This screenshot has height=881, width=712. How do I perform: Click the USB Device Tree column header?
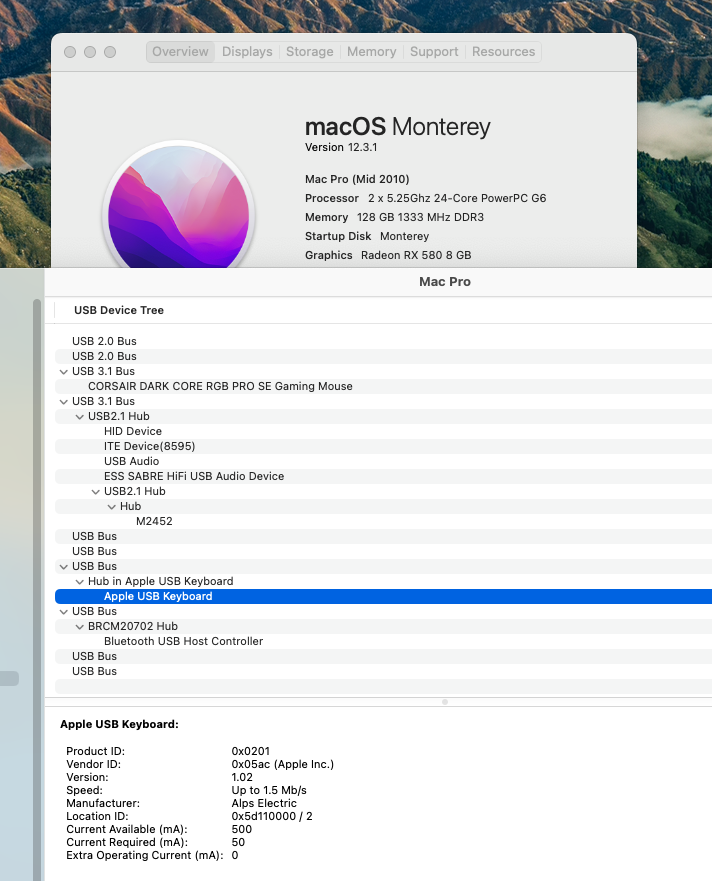119,310
